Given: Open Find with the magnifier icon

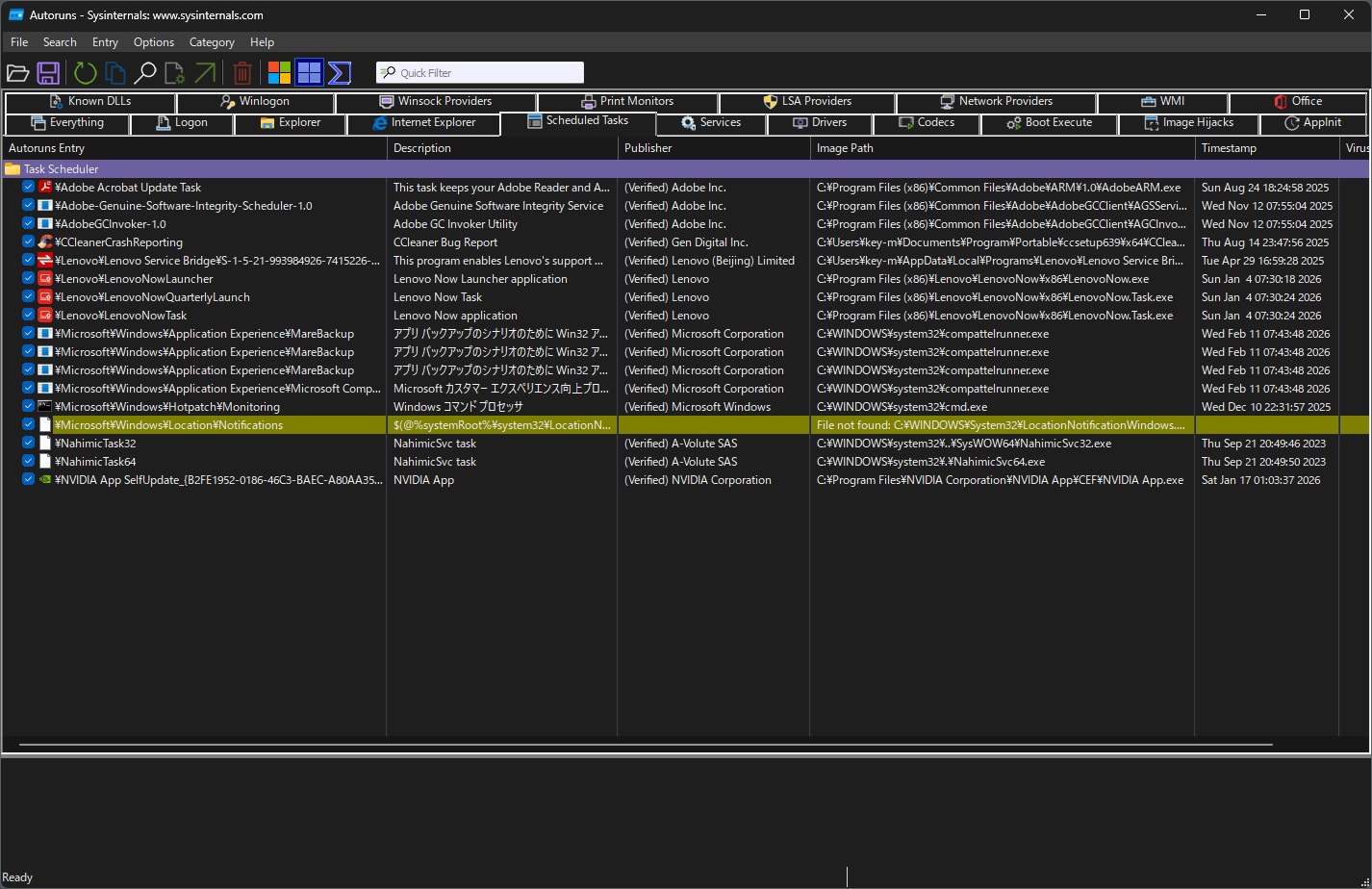Looking at the screenshot, I should (145, 73).
